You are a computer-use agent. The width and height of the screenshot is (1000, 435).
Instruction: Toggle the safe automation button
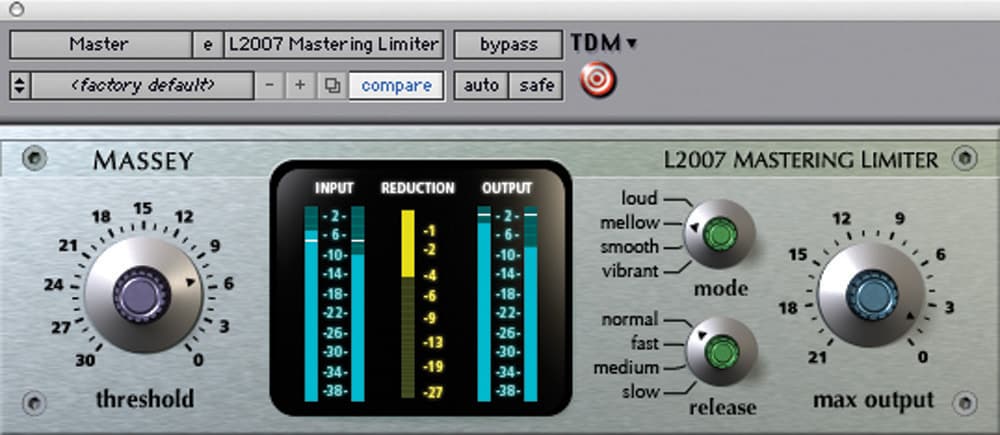click(536, 85)
